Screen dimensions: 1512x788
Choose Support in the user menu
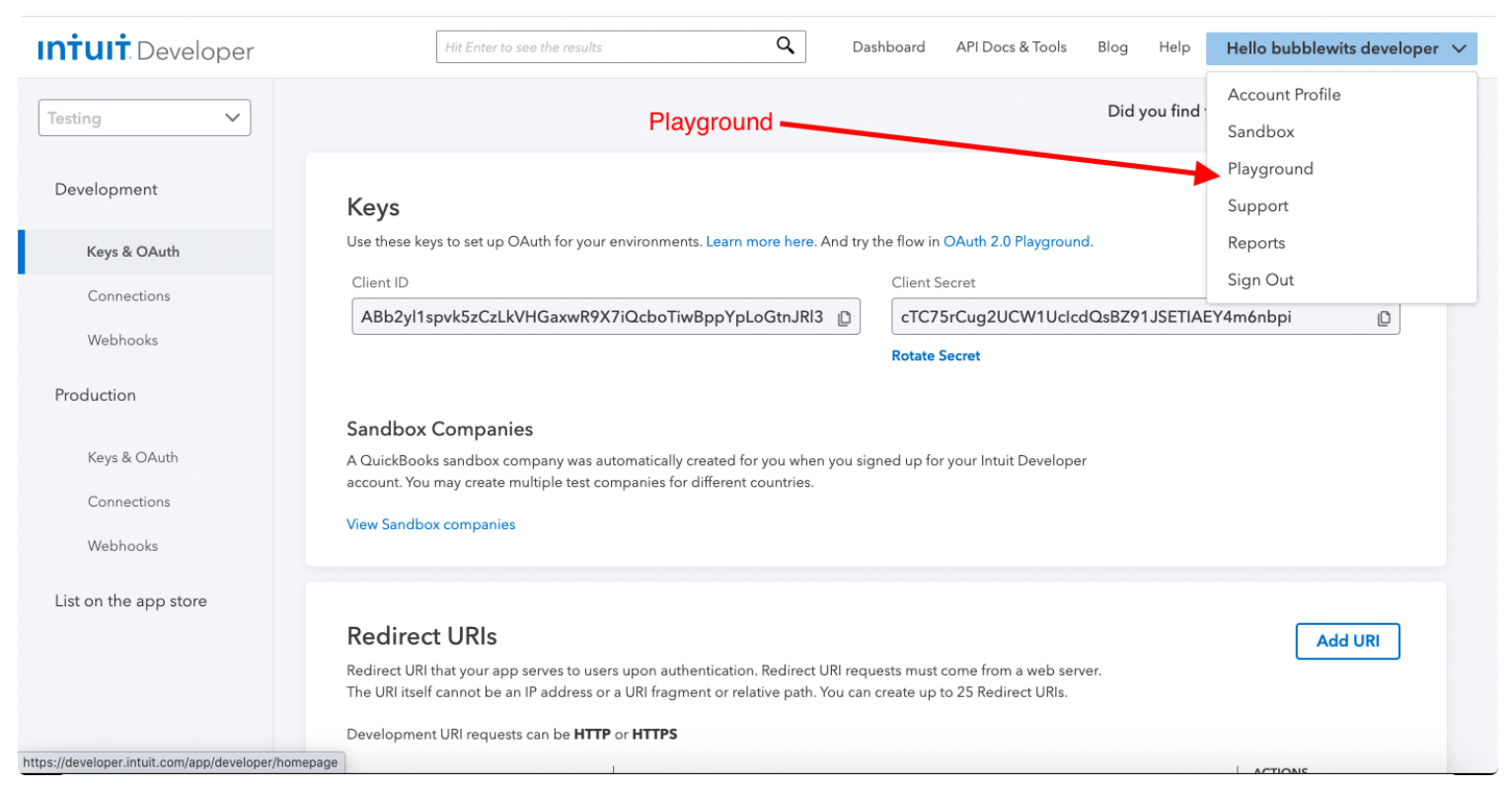[1257, 205]
